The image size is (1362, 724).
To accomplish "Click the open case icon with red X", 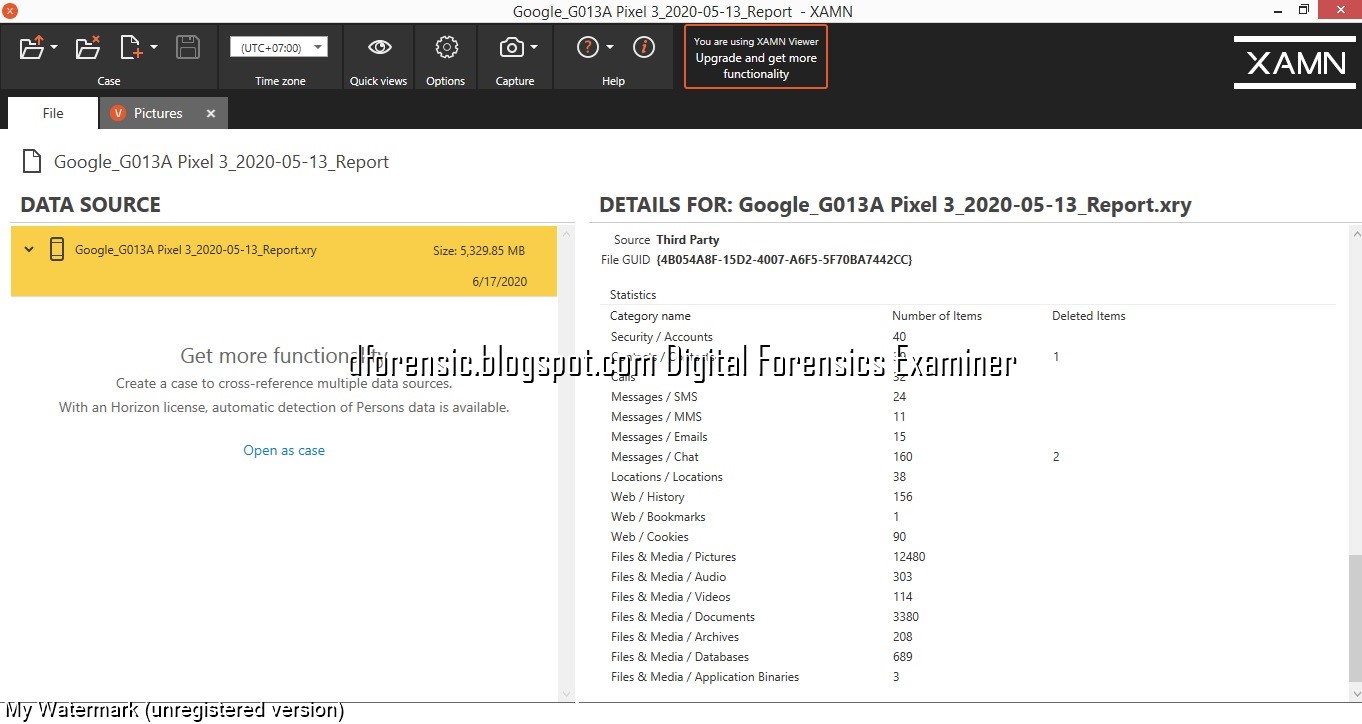I will click(x=86, y=47).
